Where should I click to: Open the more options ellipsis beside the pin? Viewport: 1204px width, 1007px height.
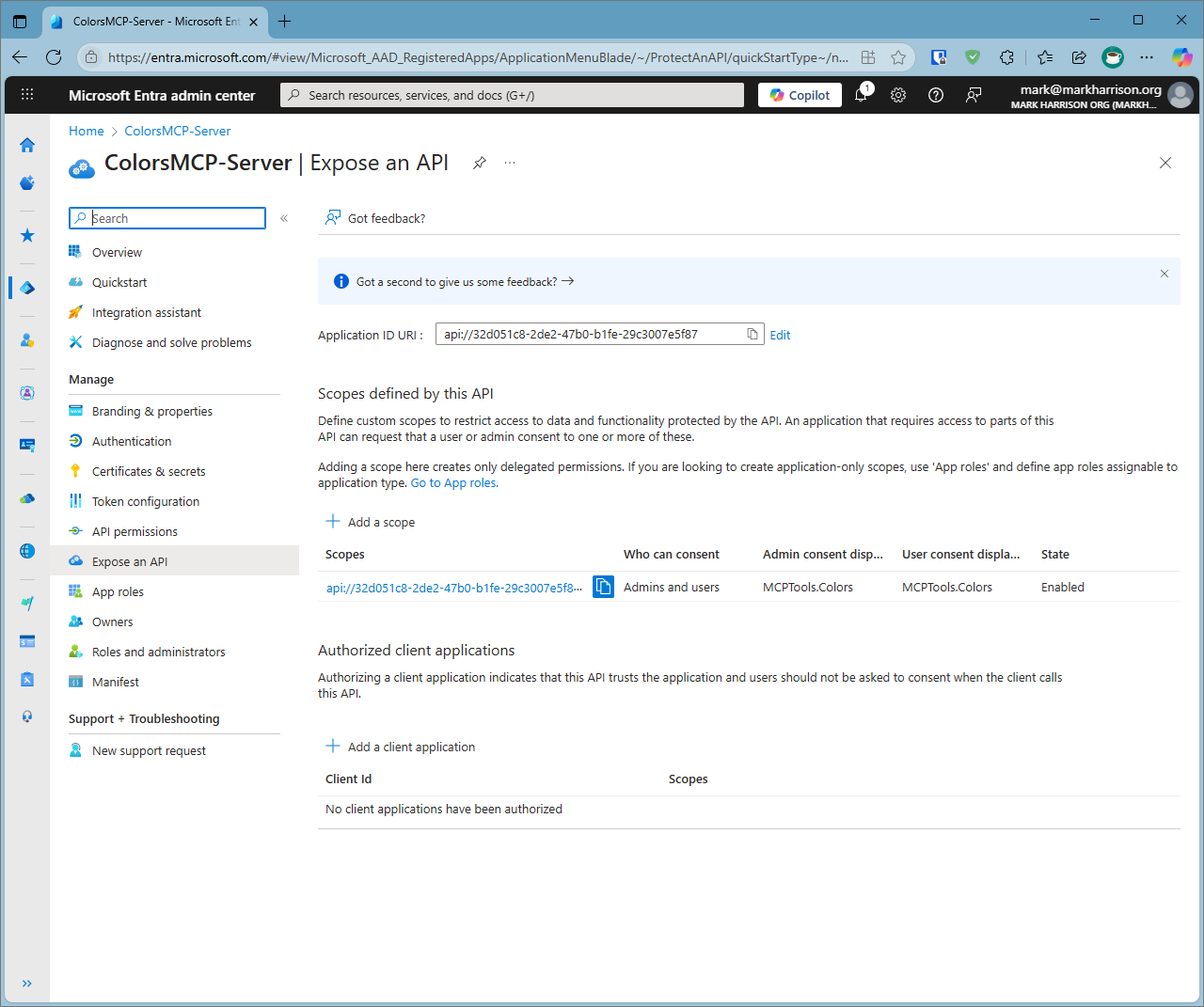tap(510, 162)
